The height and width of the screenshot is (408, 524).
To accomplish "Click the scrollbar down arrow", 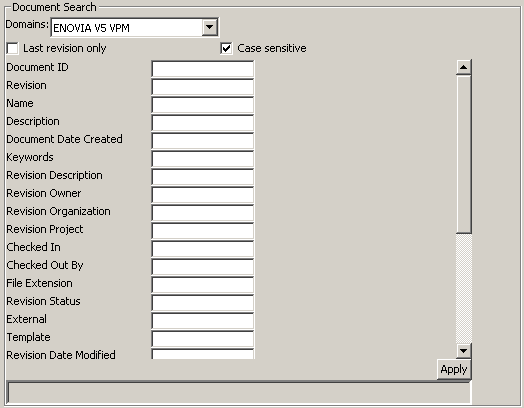I will 464,351.
